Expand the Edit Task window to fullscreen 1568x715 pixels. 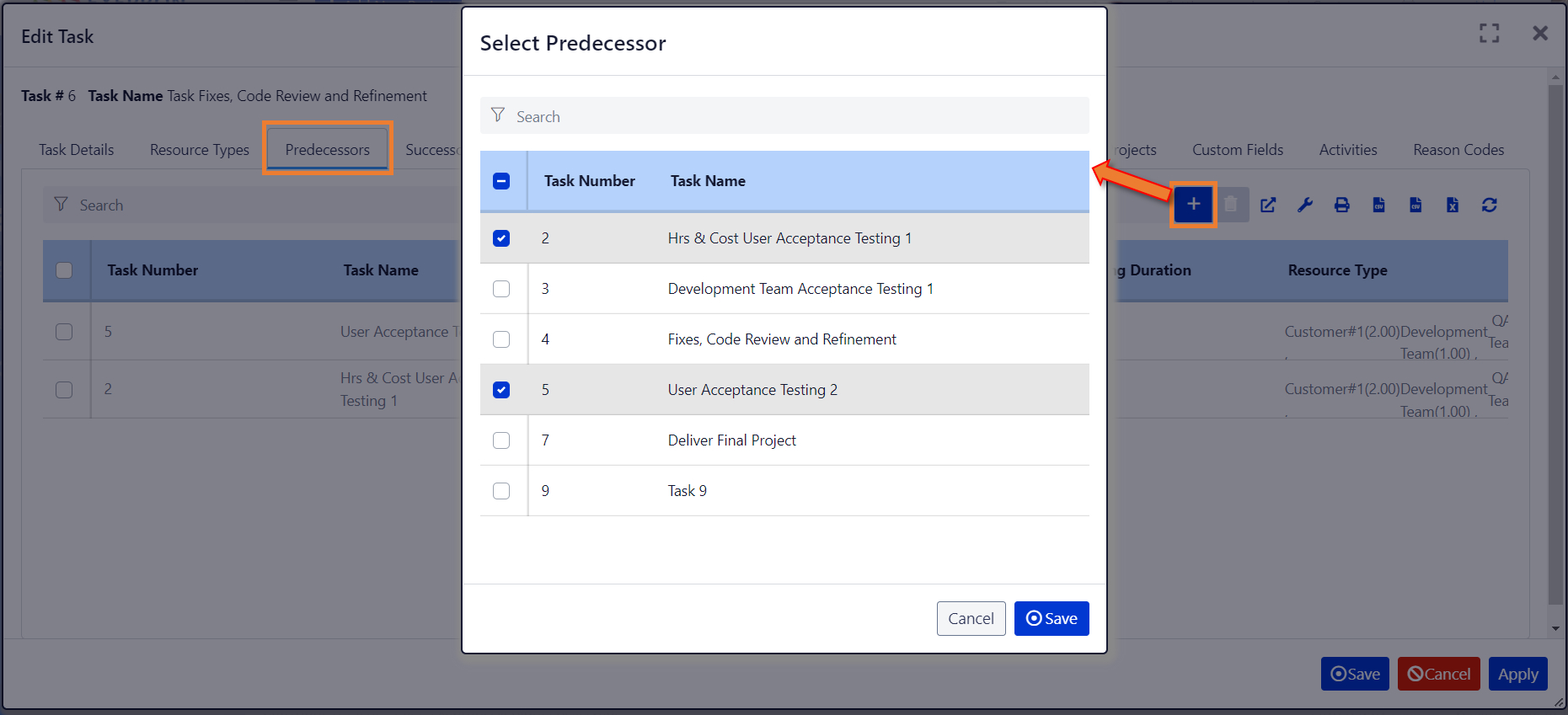coord(1490,33)
